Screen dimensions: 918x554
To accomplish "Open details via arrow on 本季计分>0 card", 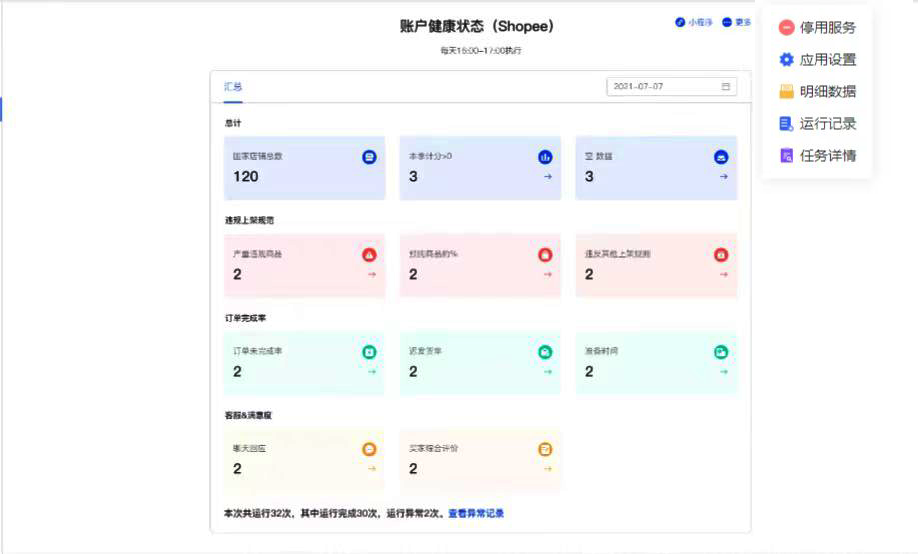I will tap(547, 176).
